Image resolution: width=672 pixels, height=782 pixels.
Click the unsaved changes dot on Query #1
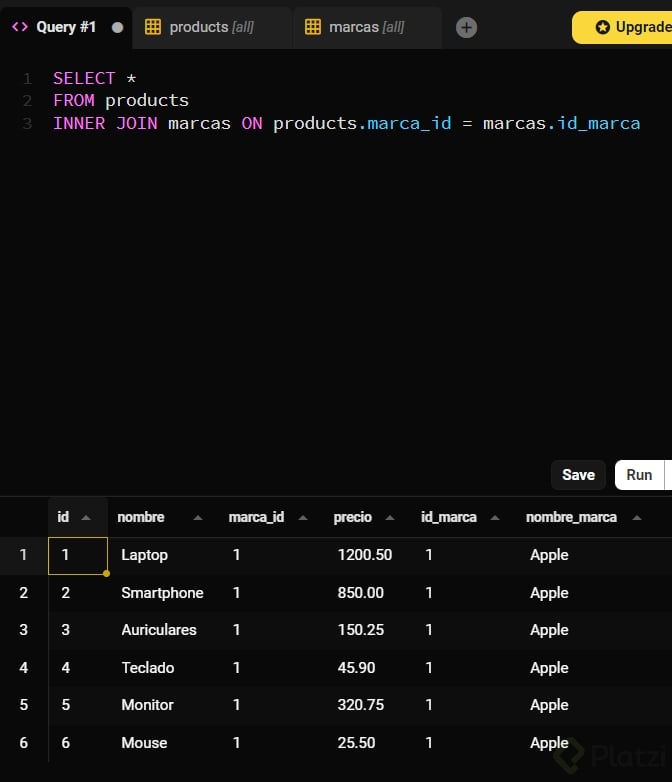pyautogui.click(x=117, y=27)
